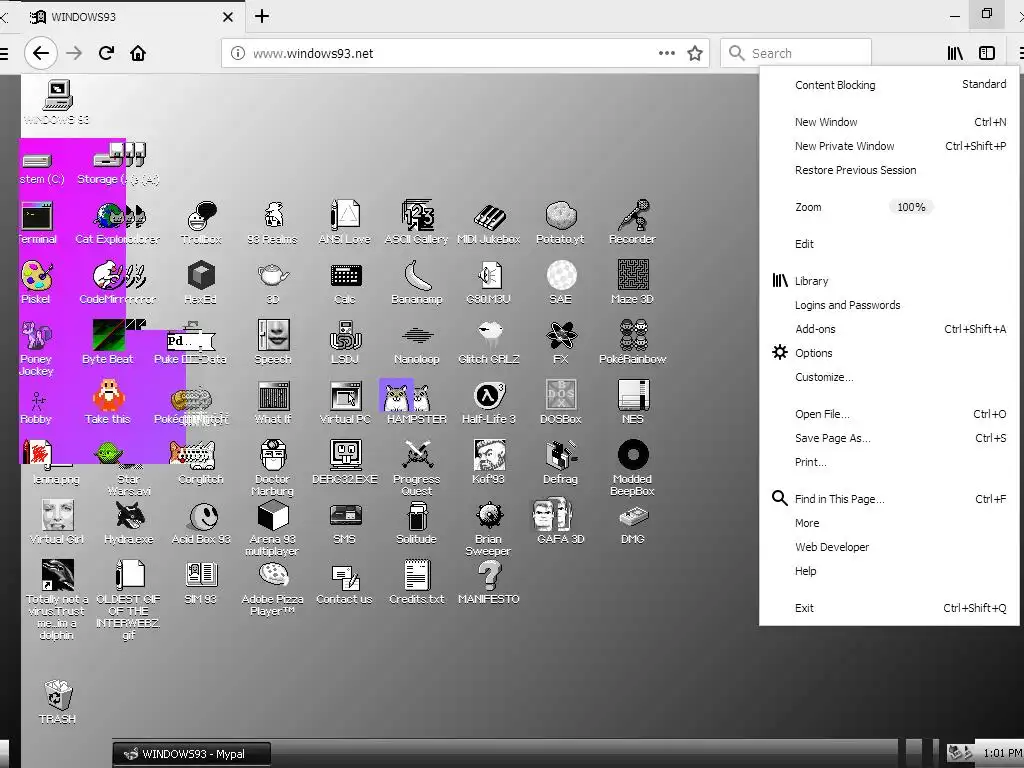This screenshot has height=768, width=1024.
Task: Open page actions three-dot menu
Action: coord(666,53)
